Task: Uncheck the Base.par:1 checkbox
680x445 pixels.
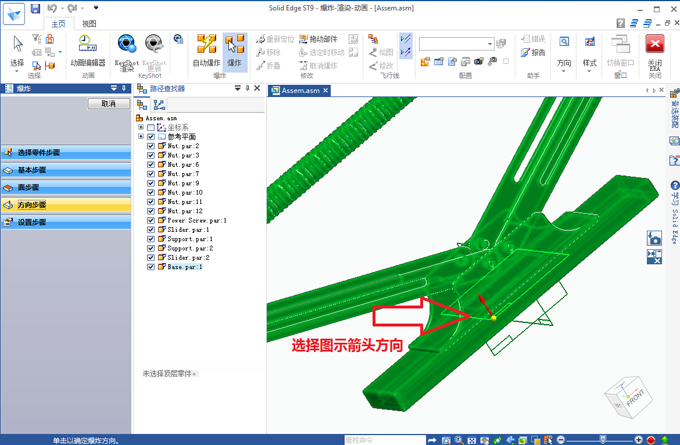Action: tap(151, 267)
